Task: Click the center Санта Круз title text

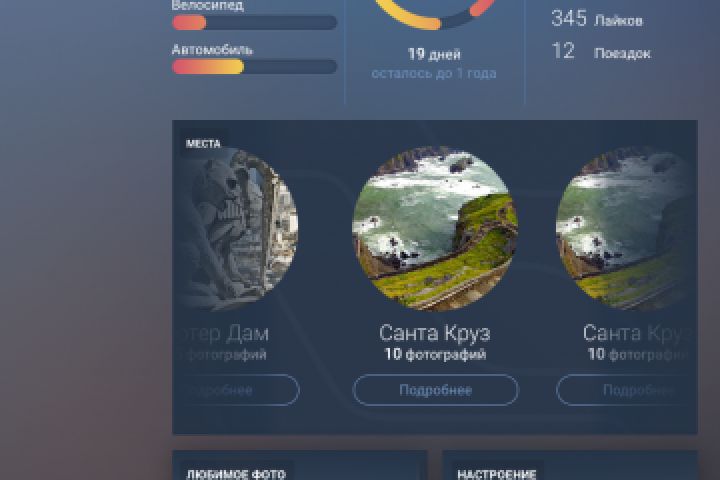Action: point(435,333)
